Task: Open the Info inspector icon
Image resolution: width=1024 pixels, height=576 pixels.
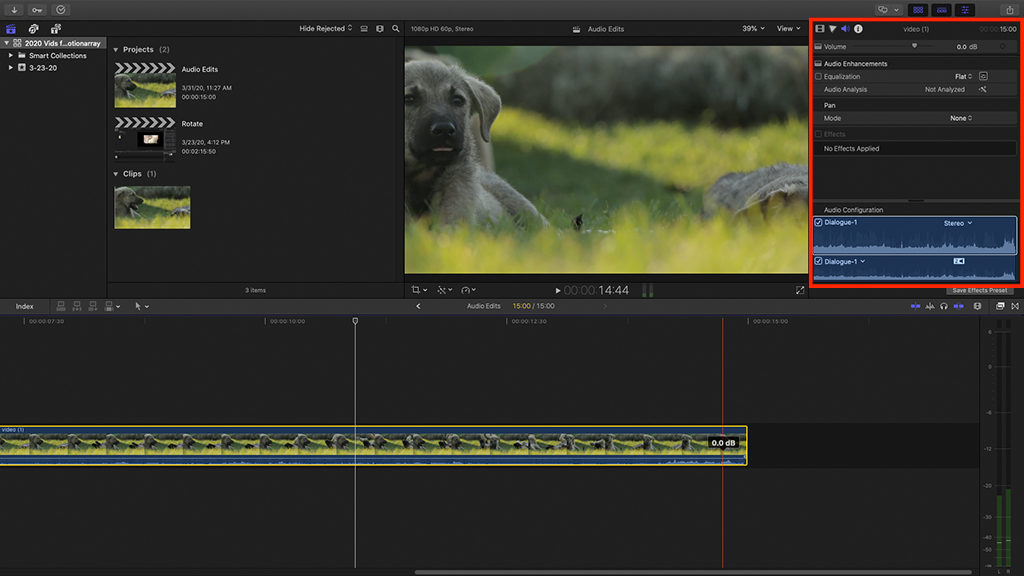Action: coord(858,29)
